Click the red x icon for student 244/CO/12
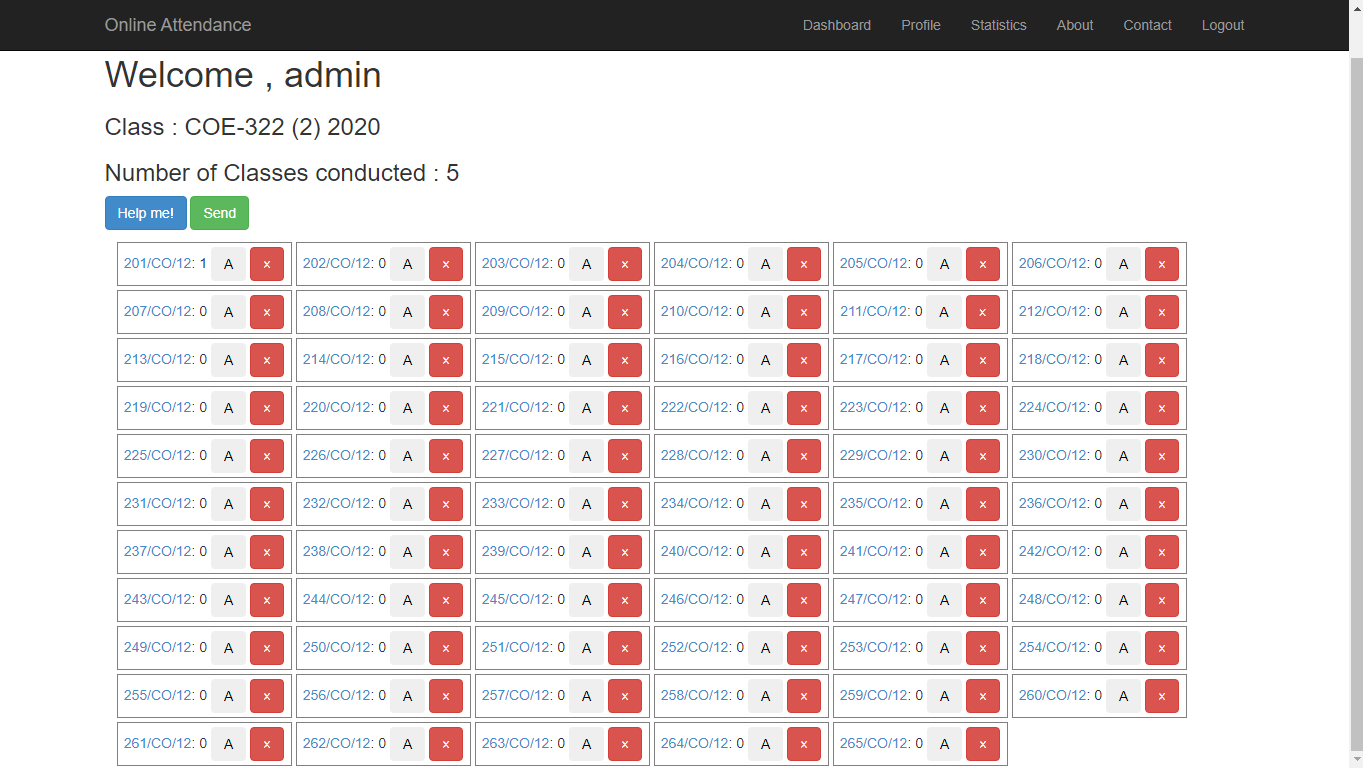Screen dimensions: 1363x768 (446, 600)
